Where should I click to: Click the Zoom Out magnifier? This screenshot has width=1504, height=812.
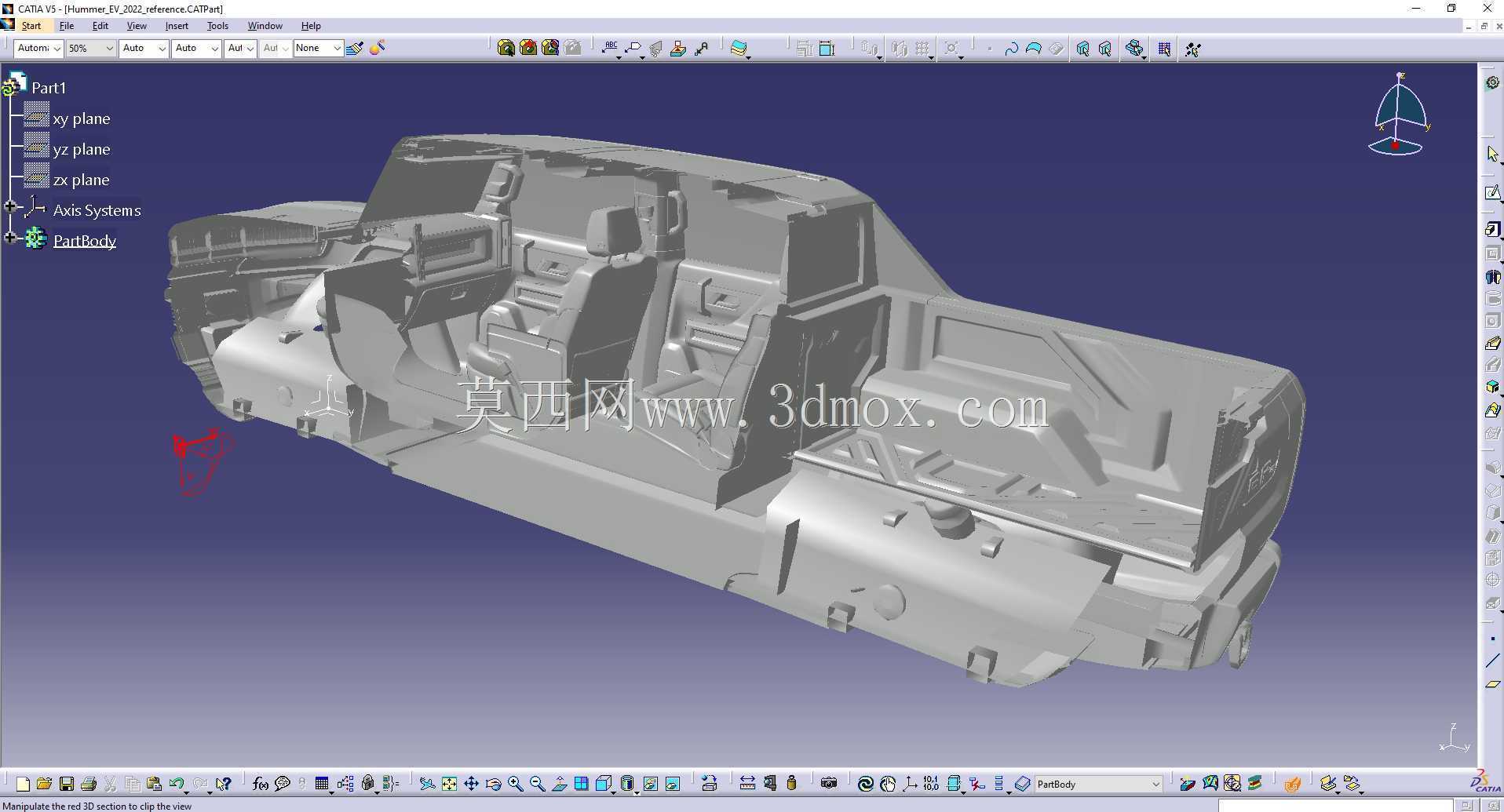[537, 784]
